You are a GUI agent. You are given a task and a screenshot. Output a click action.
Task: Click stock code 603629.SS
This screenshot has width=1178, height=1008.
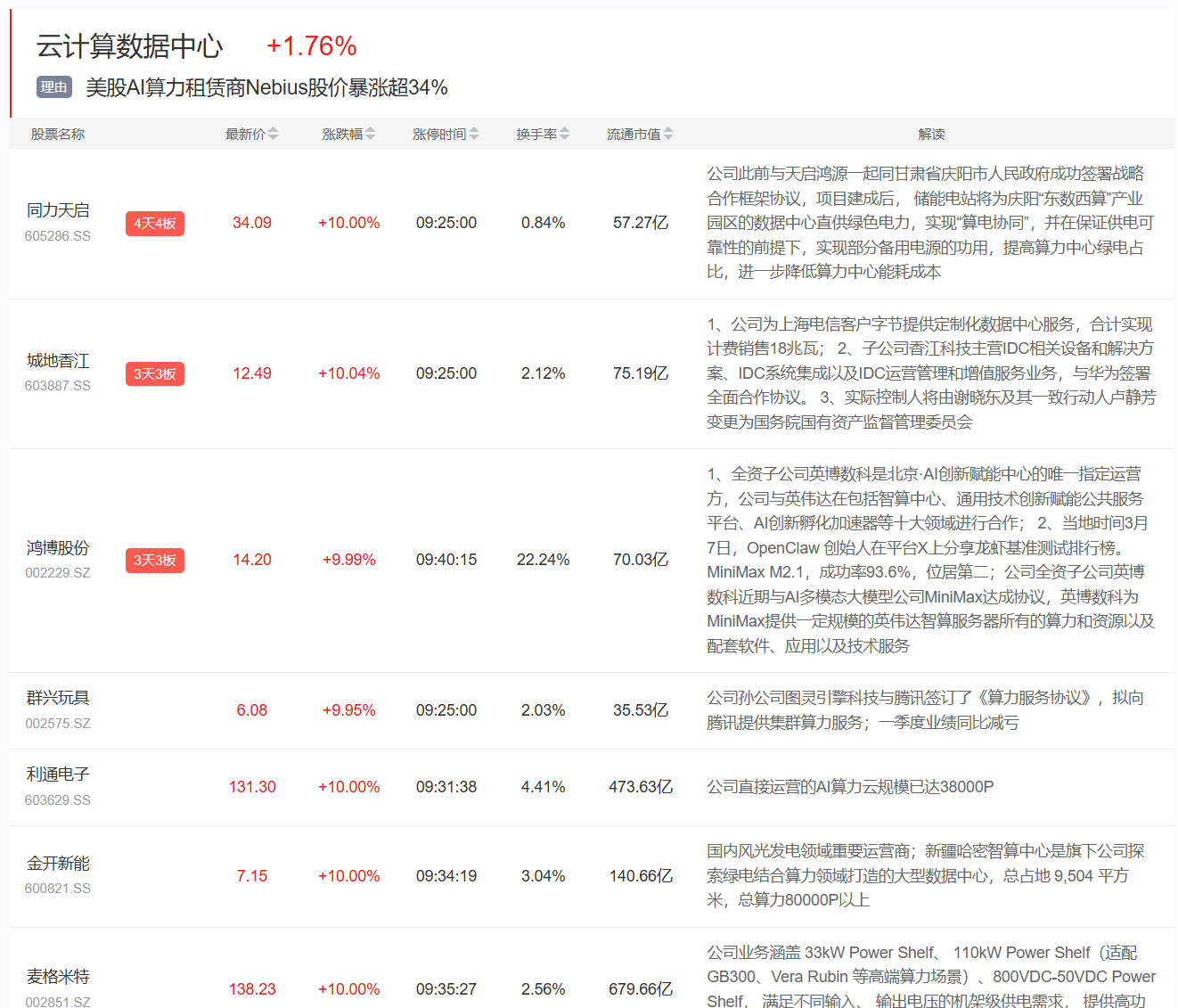[58, 800]
